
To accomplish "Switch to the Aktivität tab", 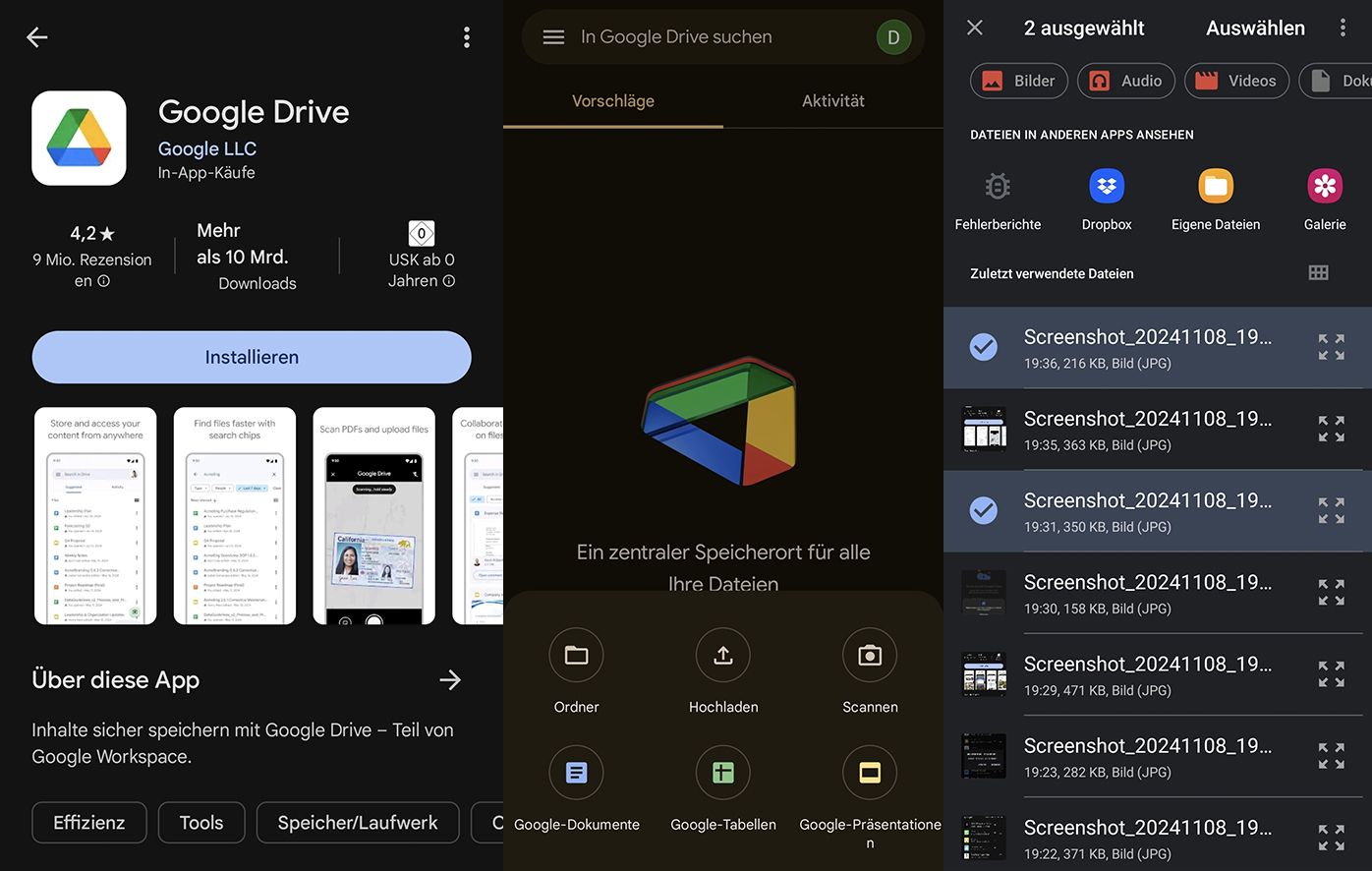I will [833, 101].
